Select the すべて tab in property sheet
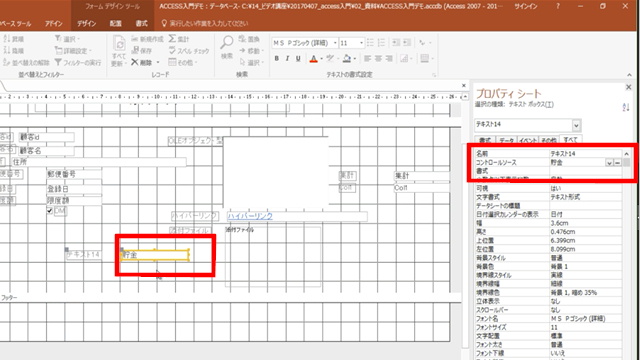The width and height of the screenshot is (640, 360). pyautogui.click(x=570, y=140)
